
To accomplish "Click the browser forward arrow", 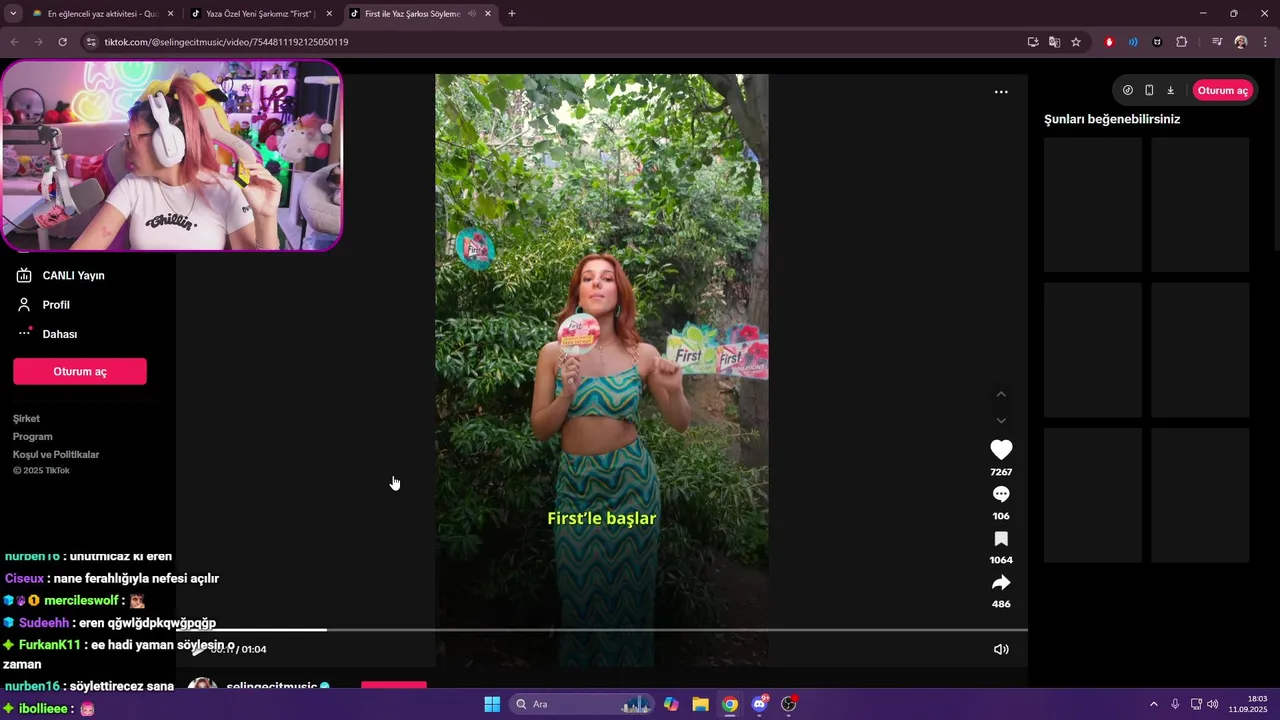I will [x=38, y=42].
